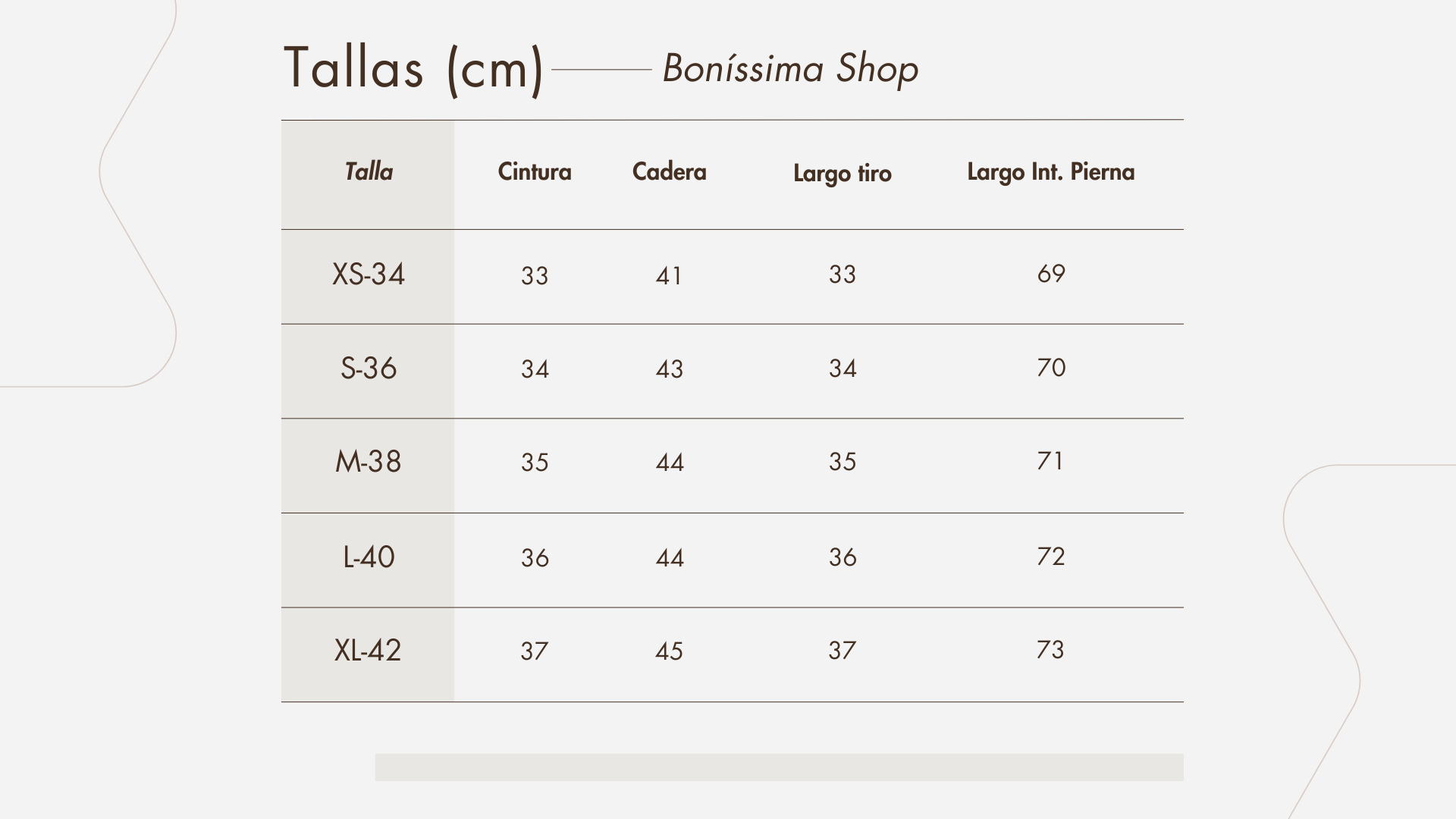Screen dimensions: 1456x819
Task: Select Cadera value 43 in S-36 row
Action: click(669, 369)
